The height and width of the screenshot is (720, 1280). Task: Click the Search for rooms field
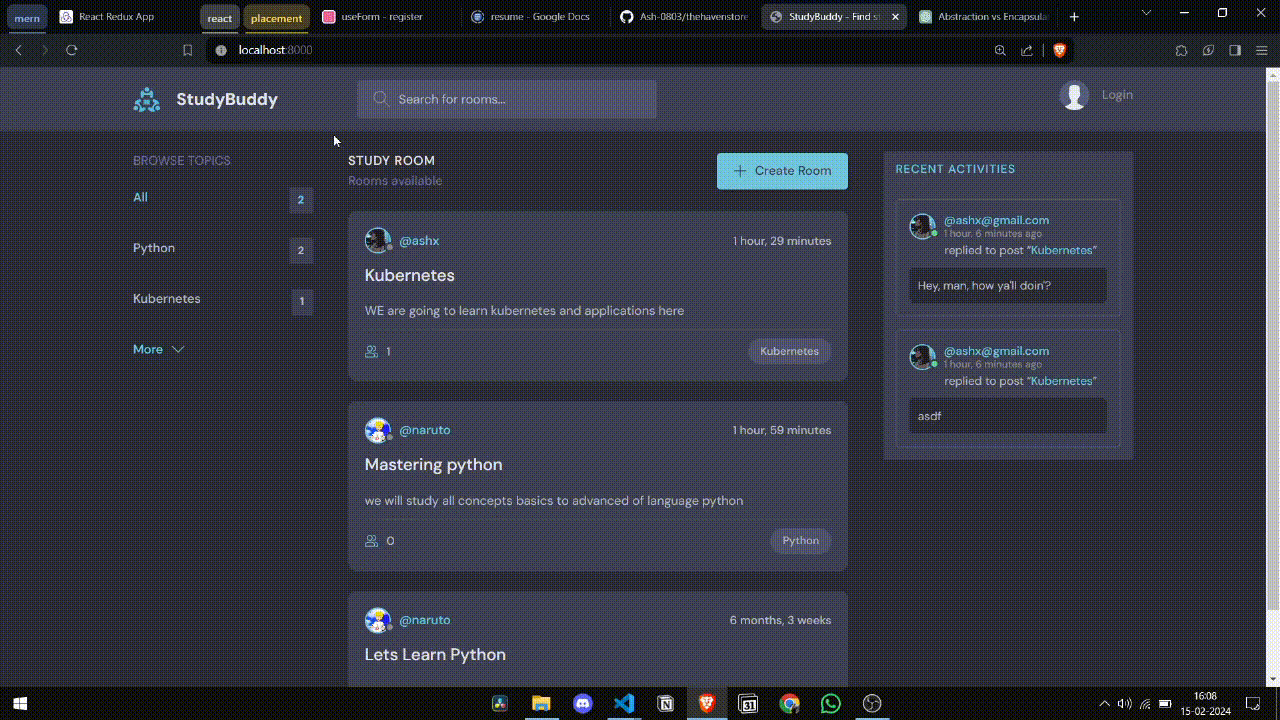pyautogui.click(x=507, y=99)
